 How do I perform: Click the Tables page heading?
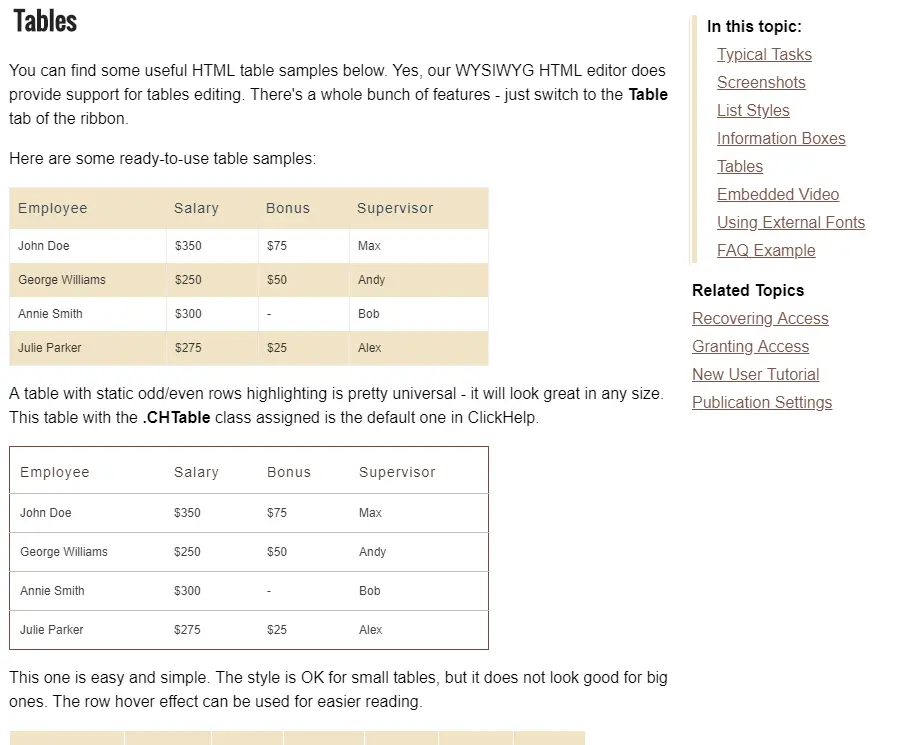[x=45, y=20]
